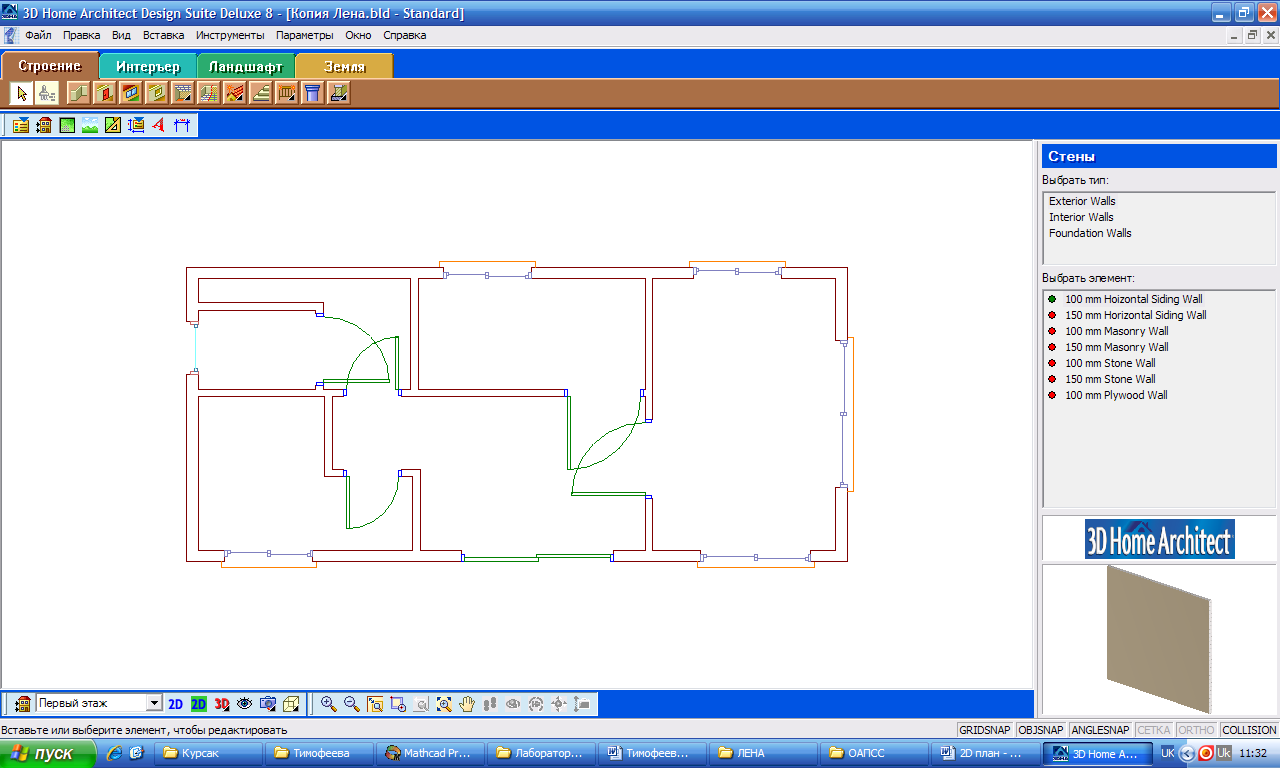This screenshot has height=768, width=1280.
Task: Toggle OBJSNAP in status bar
Action: click(1041, 730)
